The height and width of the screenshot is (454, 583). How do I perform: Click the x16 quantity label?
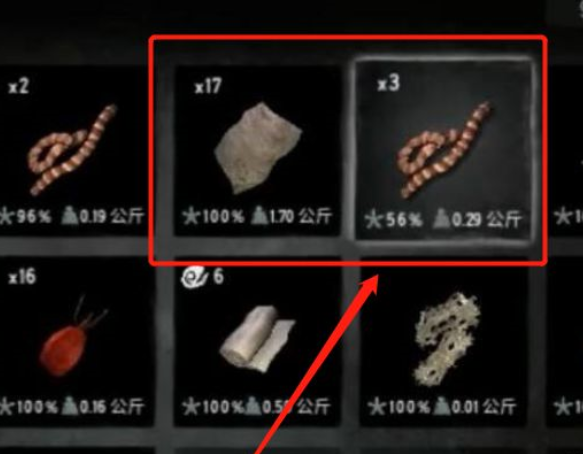[x=22, y=277]
